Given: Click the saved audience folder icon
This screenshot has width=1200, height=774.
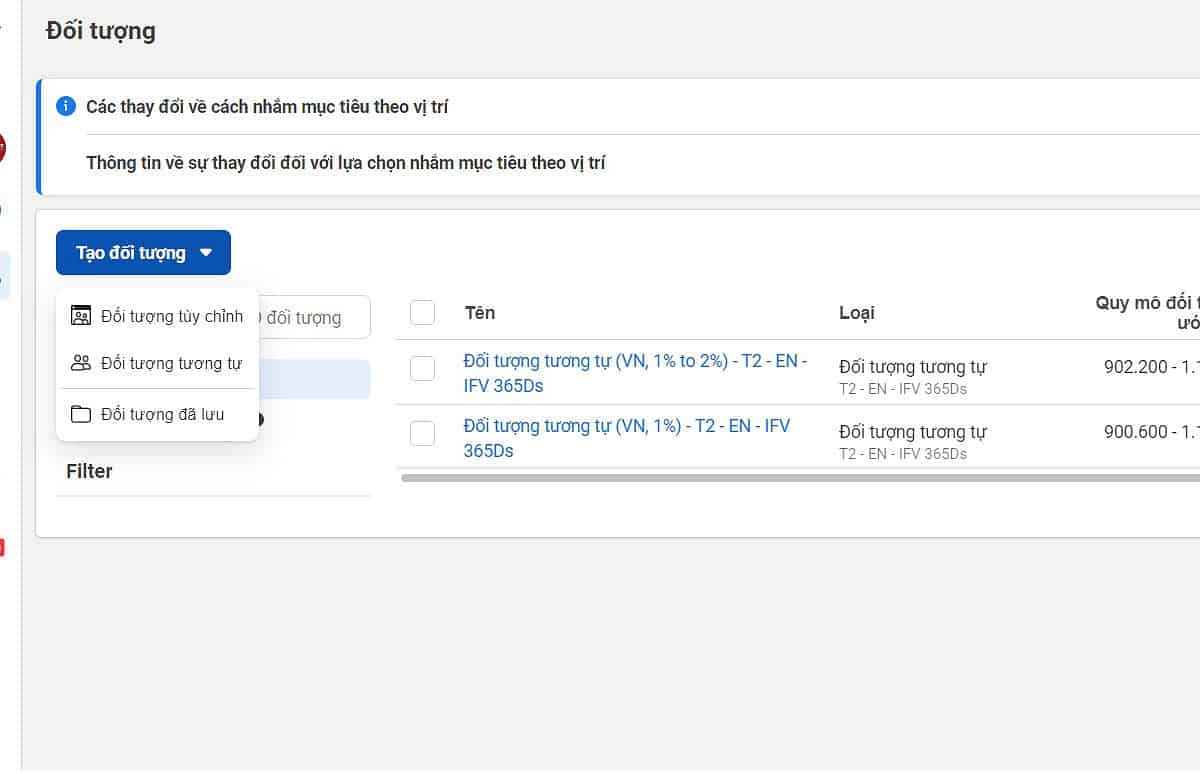Looking at the screenshot, I should pos(81,414).
